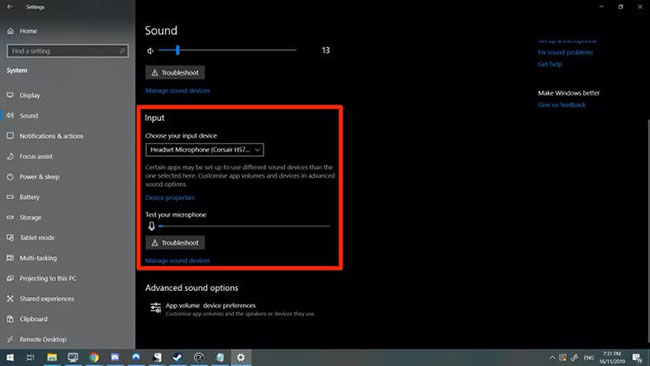Image resolution: width=650 pixels, height=366 pixels.
Task: Open the Windows Start menu
Action: point(10,357)
